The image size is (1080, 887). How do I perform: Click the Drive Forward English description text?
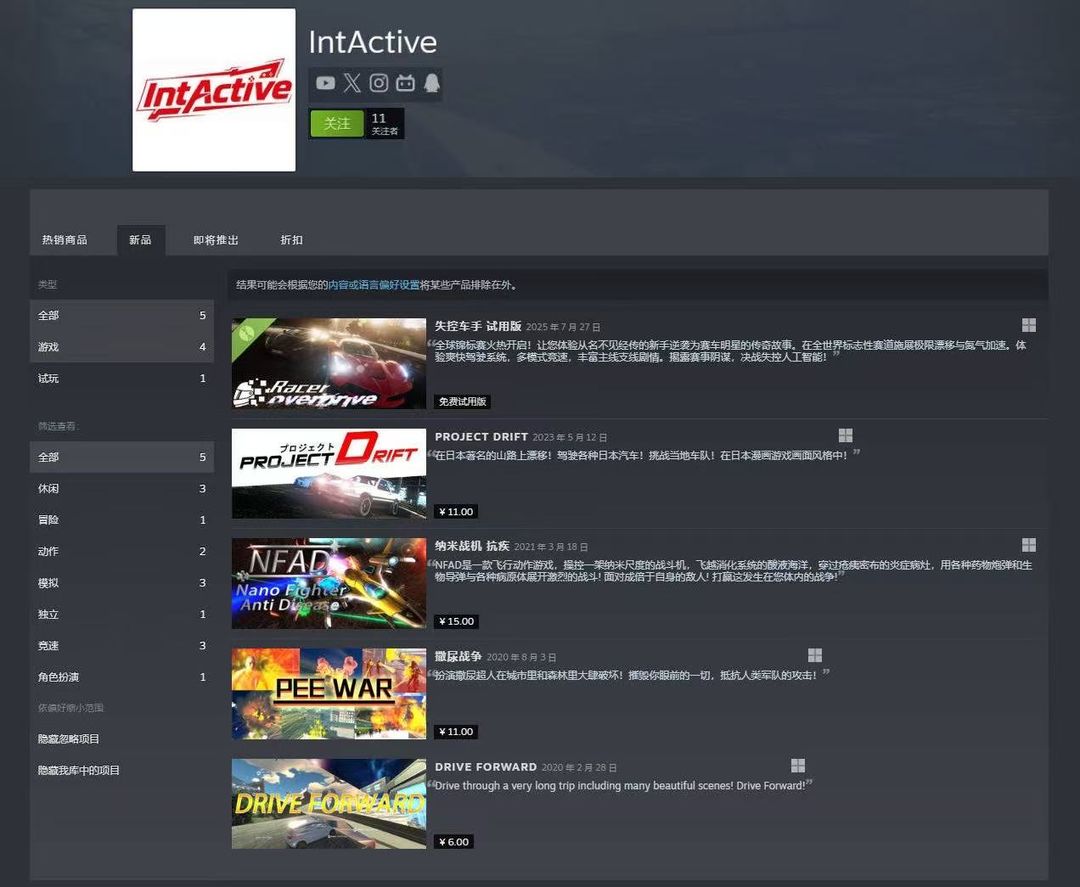click(620, 786)
